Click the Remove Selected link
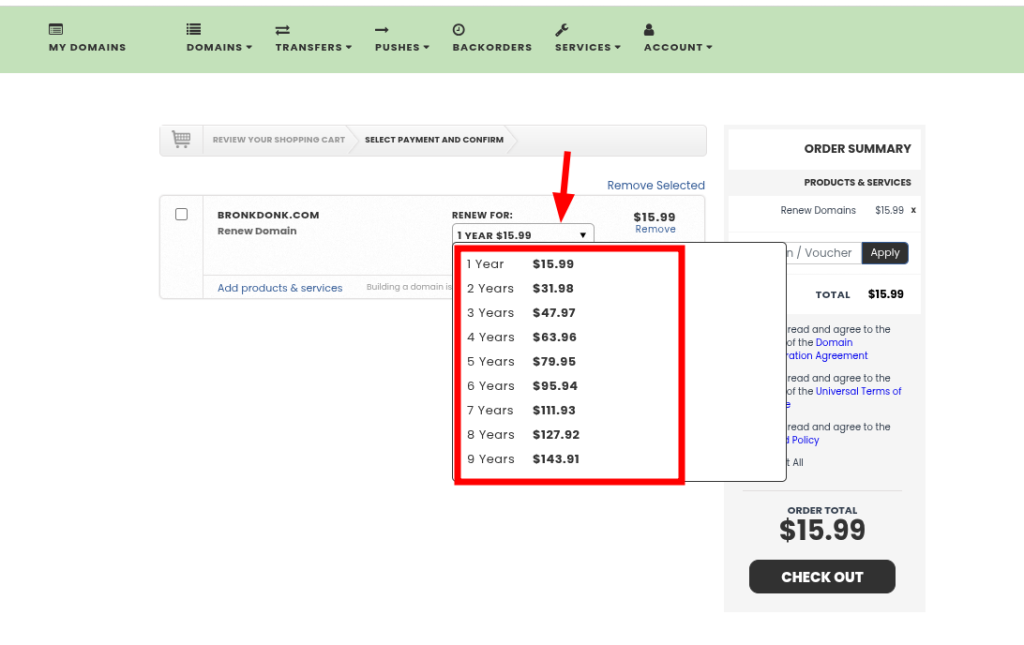 click(x=656, y=185)
